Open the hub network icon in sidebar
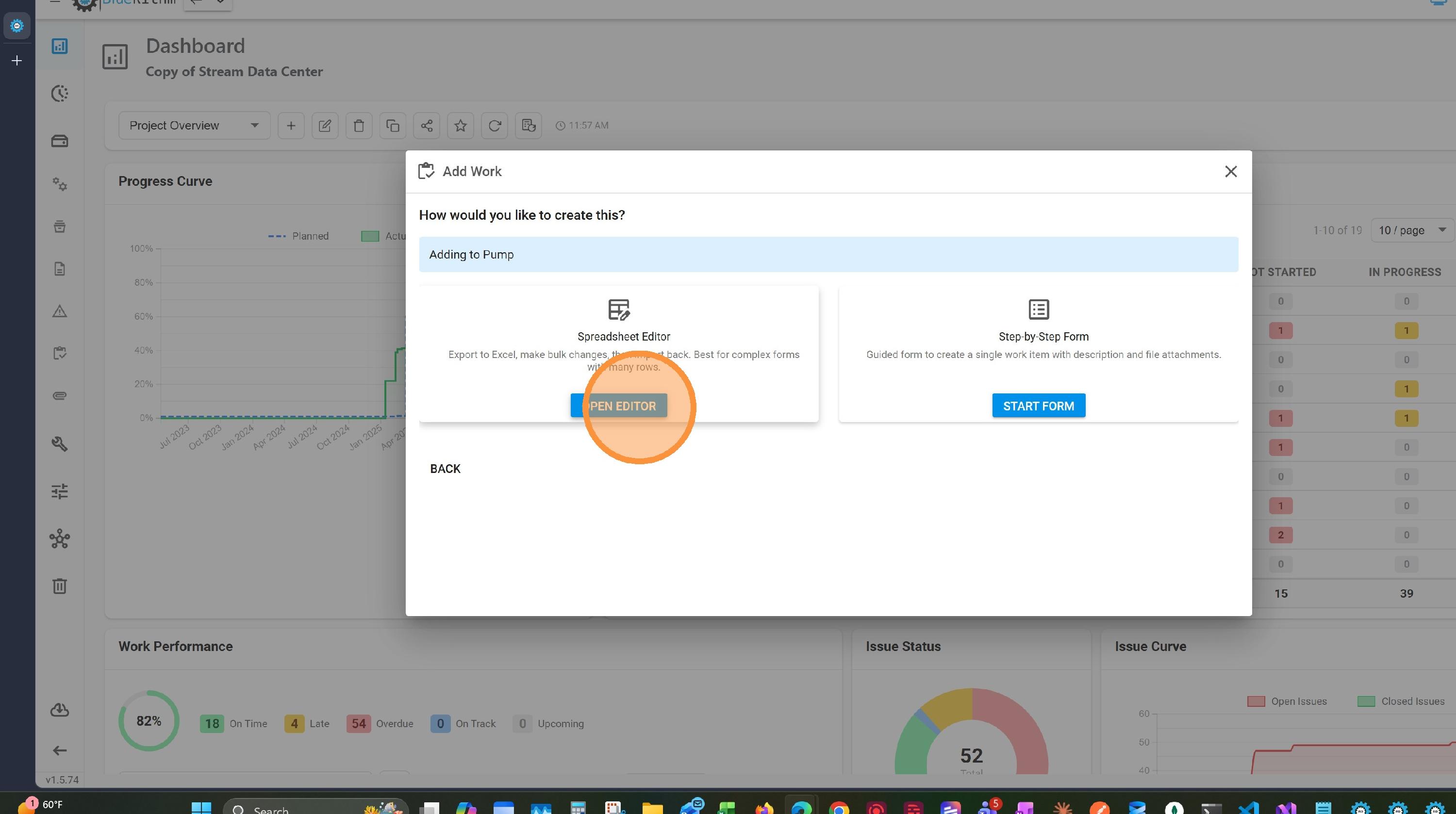The width and height of the screenshot is (1456, 814). 59,538
